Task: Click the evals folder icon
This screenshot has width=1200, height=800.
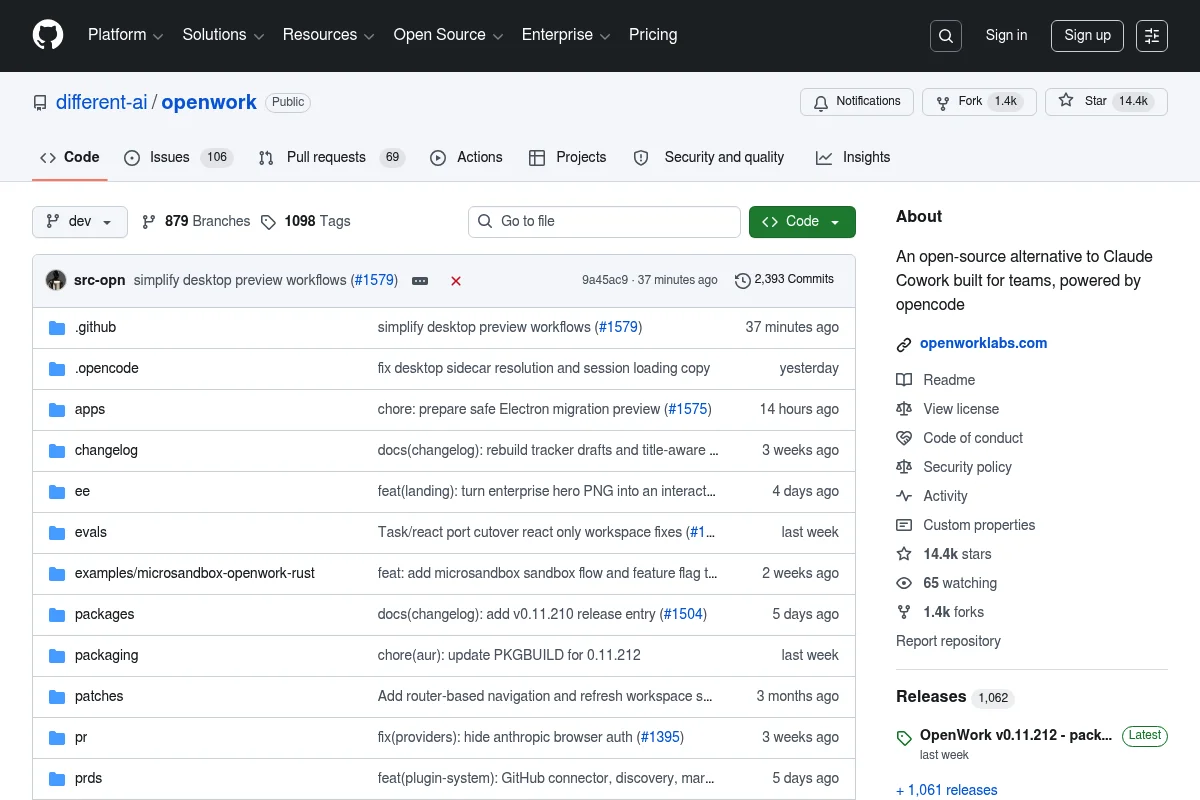Action: [x=57, y=533]
